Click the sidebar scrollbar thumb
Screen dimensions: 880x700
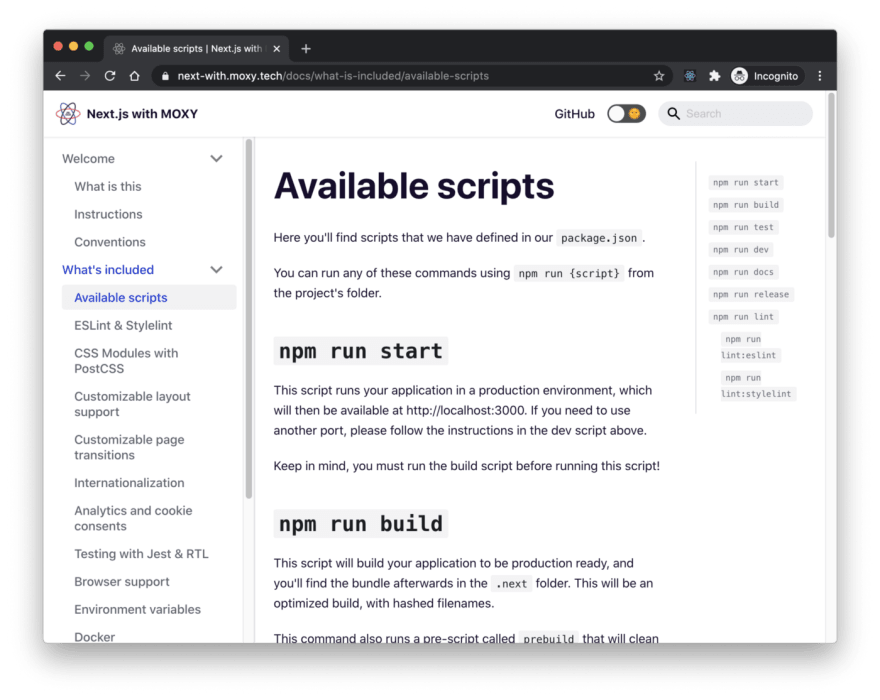249,319
